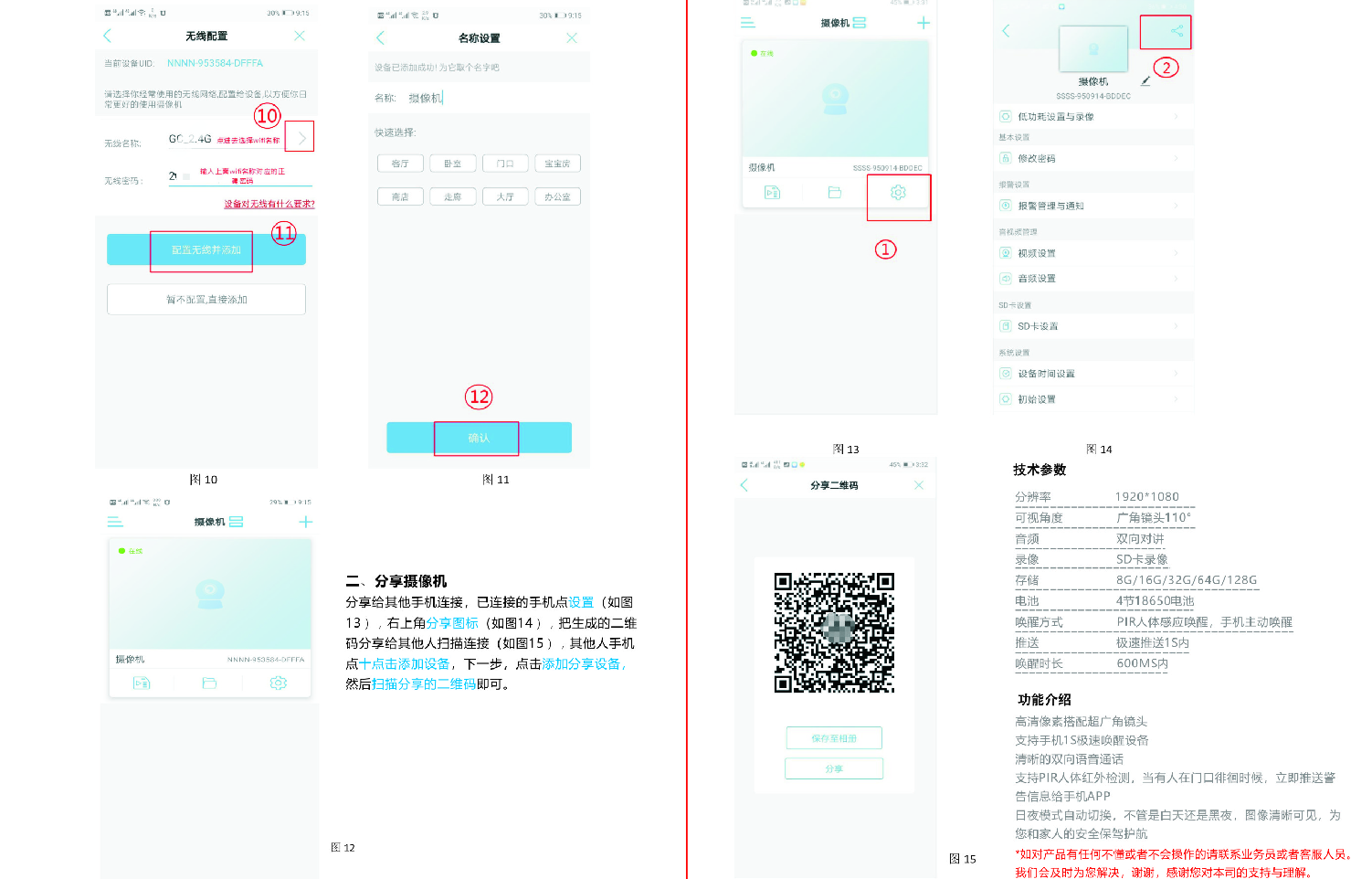Close the 名称设置 screen with X
This screenshot has height=879, width=1372.
572,37
